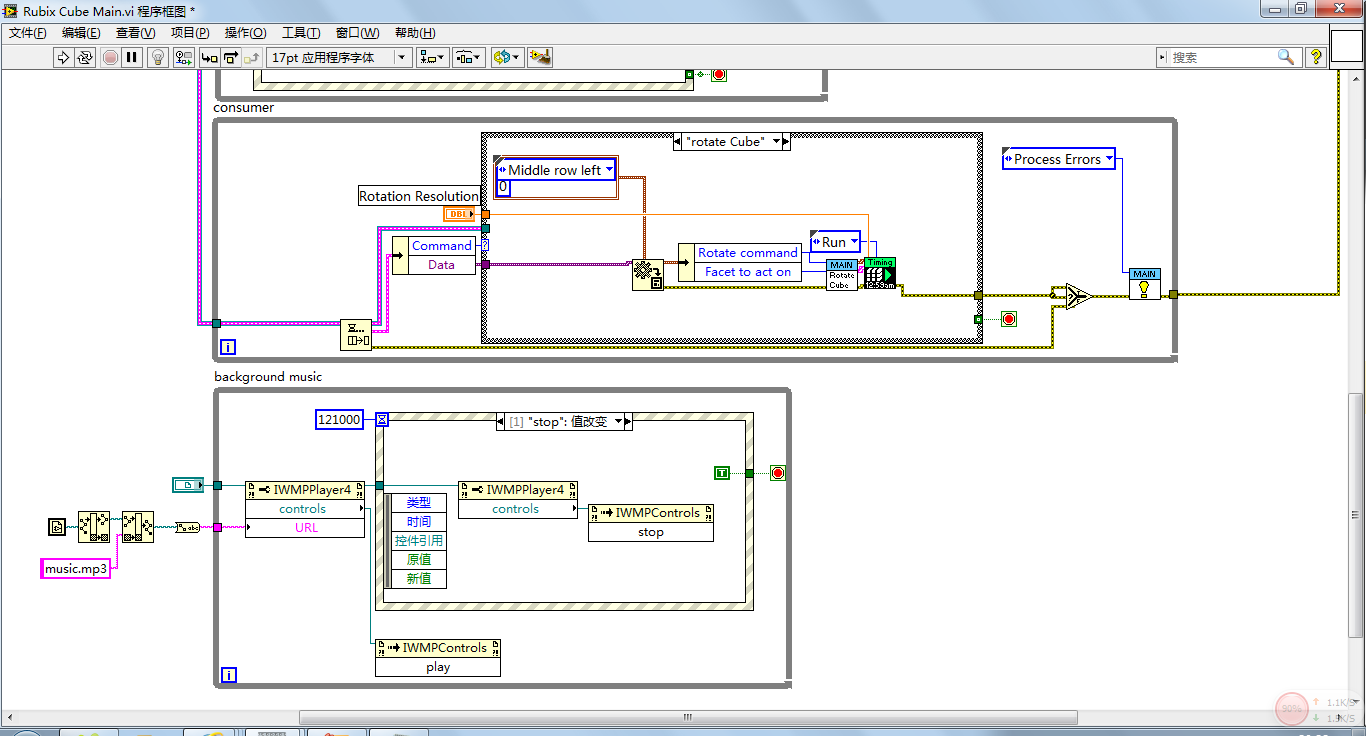Pause the VI execution
The image size is (1366, 736).
tap(131, 57)
